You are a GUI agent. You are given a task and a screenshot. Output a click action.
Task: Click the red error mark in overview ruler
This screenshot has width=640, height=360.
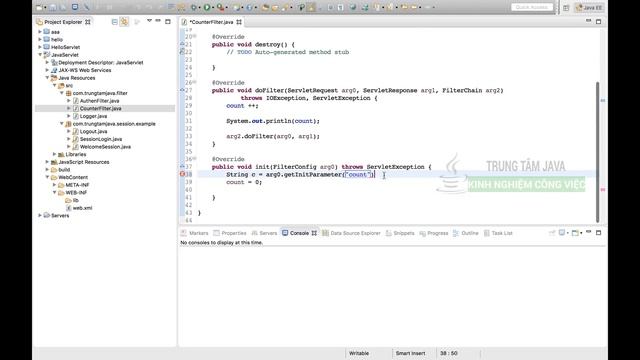pyautogui.click(x=603, y=189)
